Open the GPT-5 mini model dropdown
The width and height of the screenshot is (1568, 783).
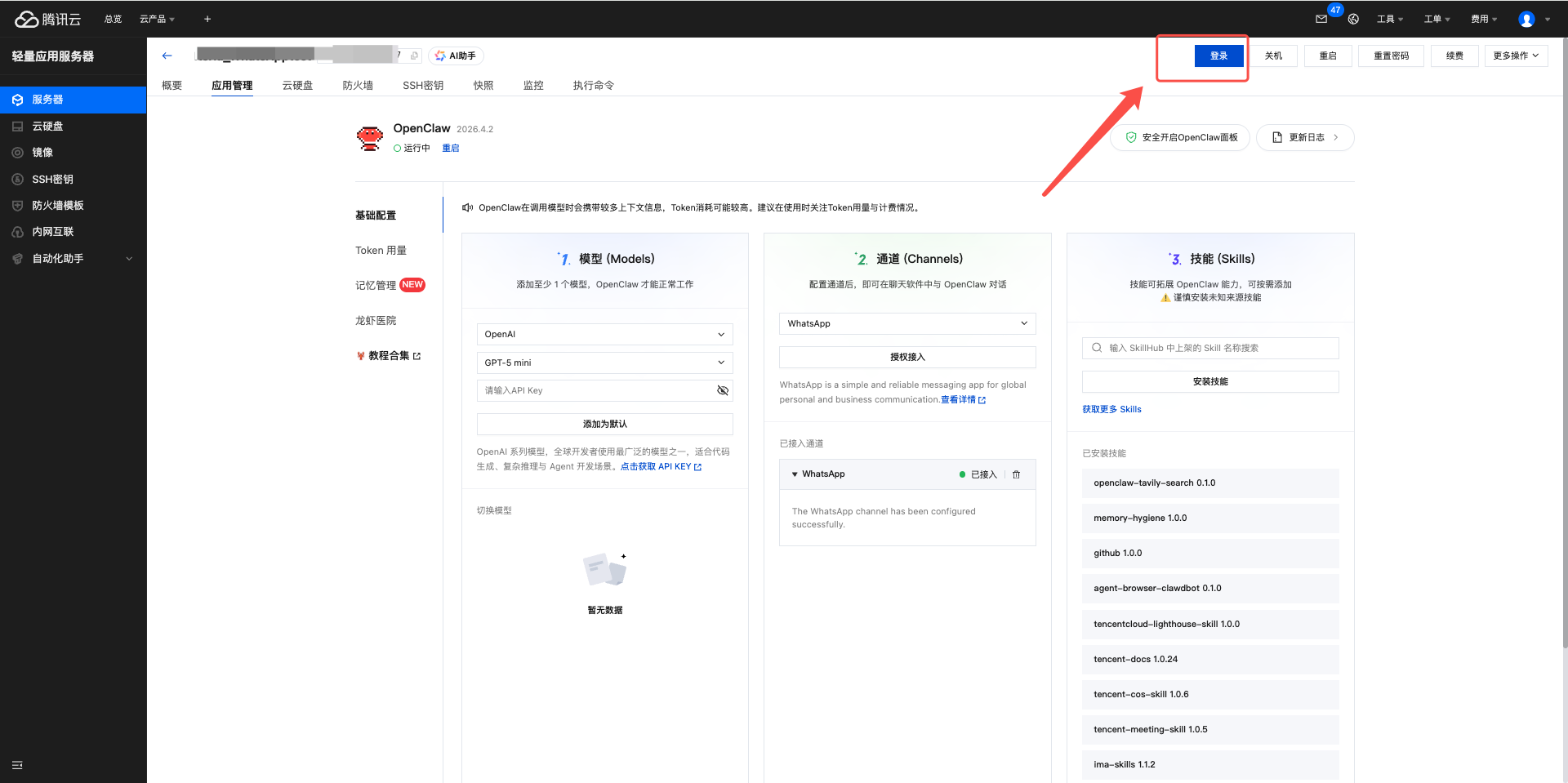pyautogui.click(x=604, y=363)
